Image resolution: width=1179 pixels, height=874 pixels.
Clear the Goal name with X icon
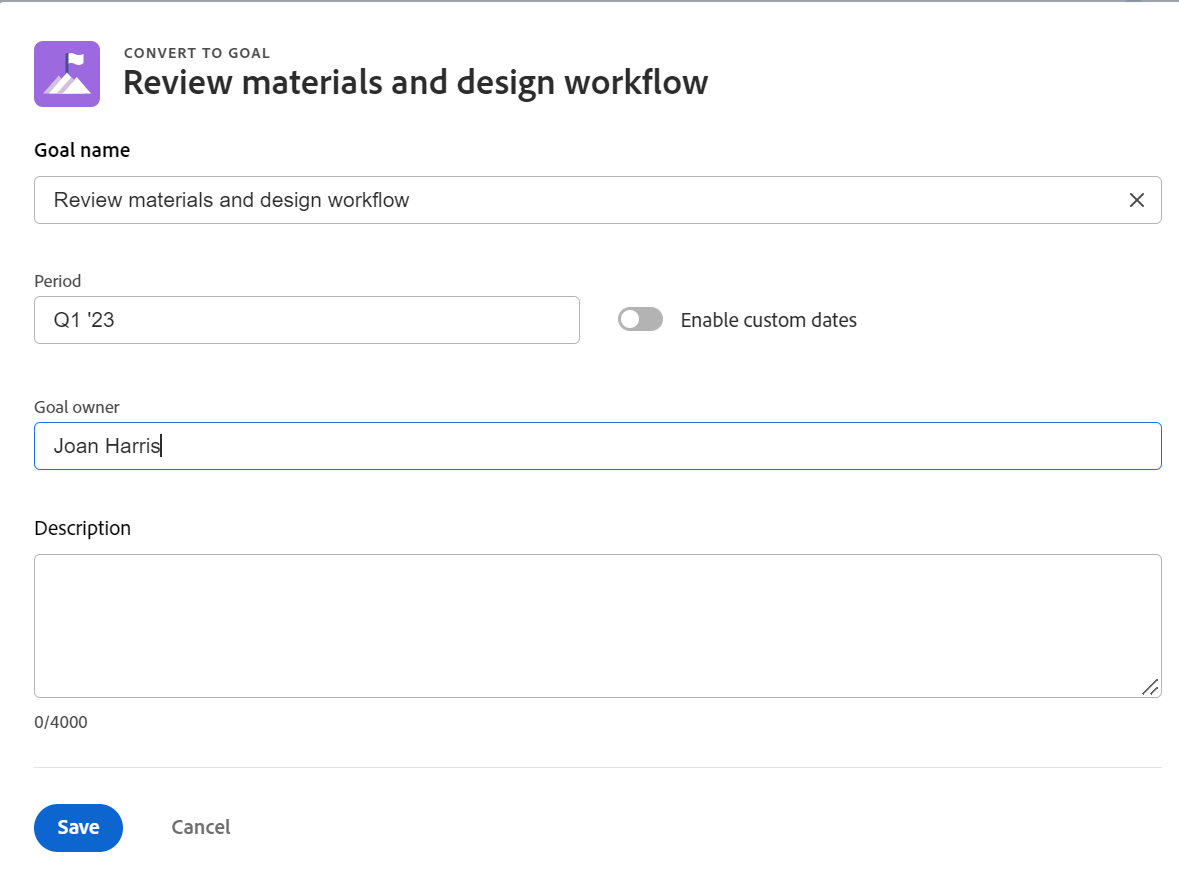click(x=1136, y=200)
